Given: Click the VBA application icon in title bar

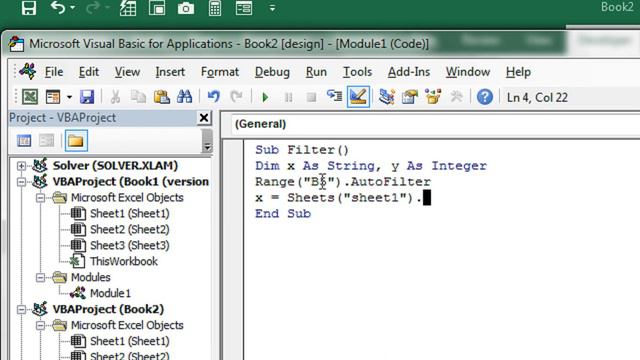Looking at the screenshot, I should (x=16, y=44).
